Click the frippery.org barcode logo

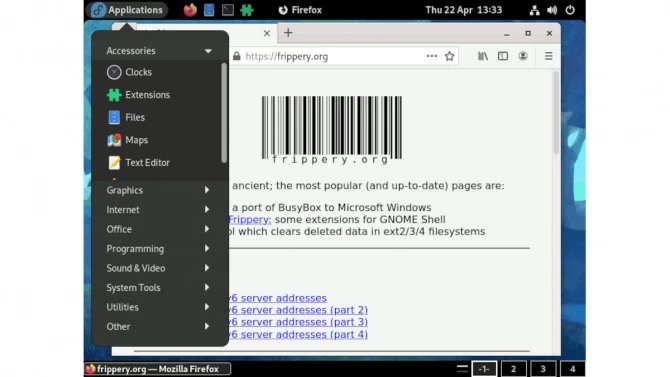click(332, 130)
